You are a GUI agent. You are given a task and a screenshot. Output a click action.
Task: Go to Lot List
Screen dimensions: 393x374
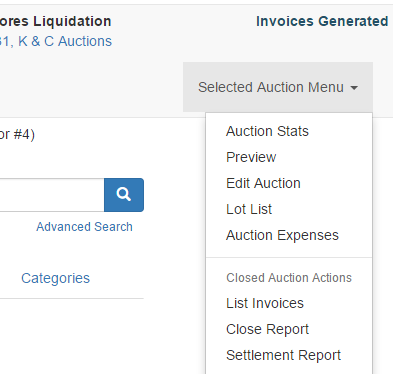click(x=249, y=209)
